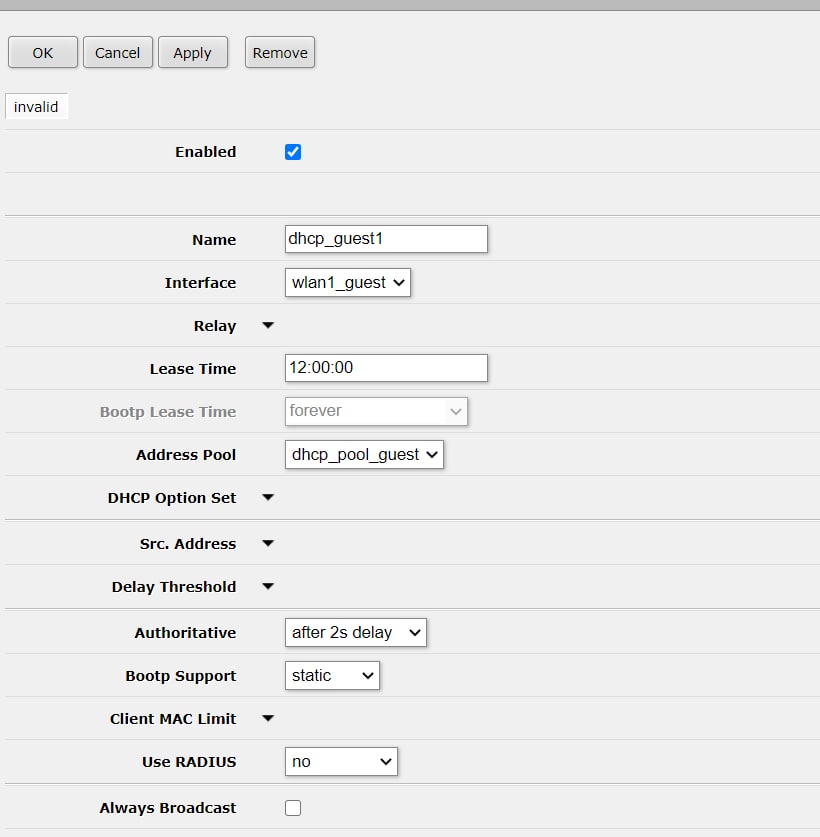Click the Enabled label
Image resolution: width=820 pixels, height=837 pixels.
tap(206, 152)
